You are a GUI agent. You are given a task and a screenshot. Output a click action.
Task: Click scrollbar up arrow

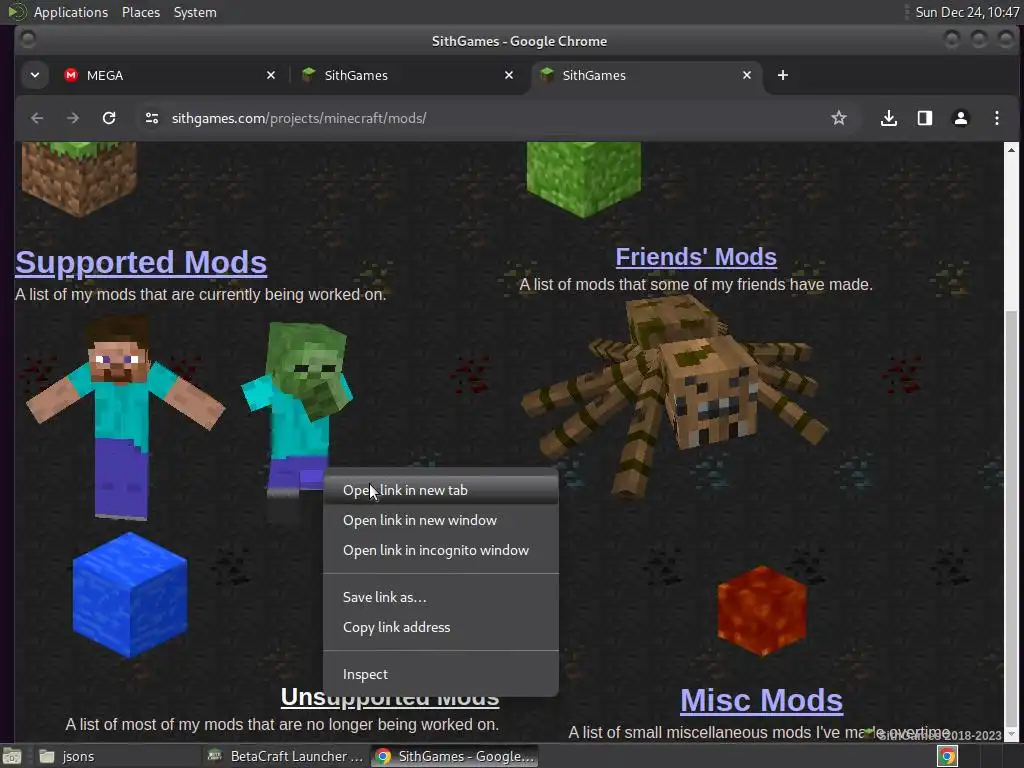[1011, 150]
